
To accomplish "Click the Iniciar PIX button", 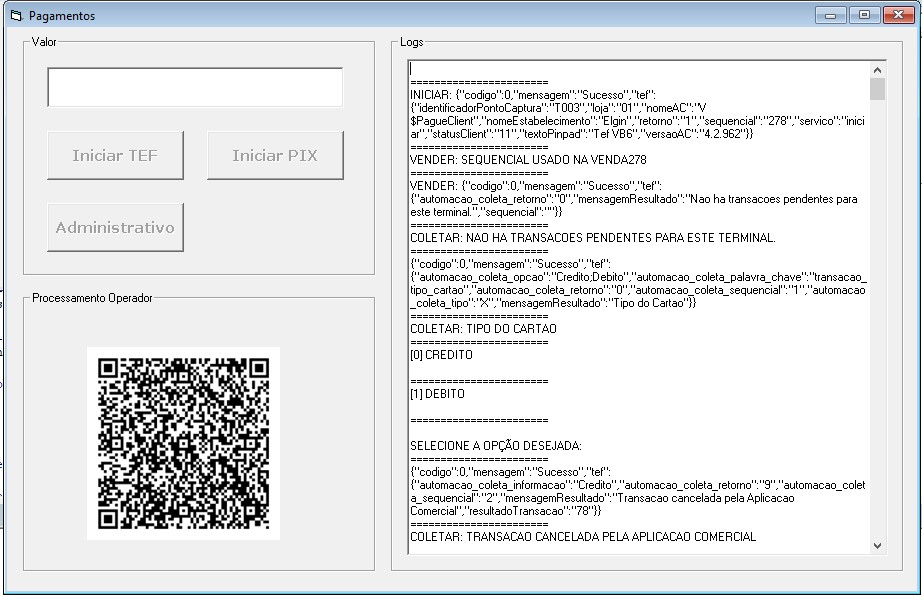I will (x=275, y=155).
